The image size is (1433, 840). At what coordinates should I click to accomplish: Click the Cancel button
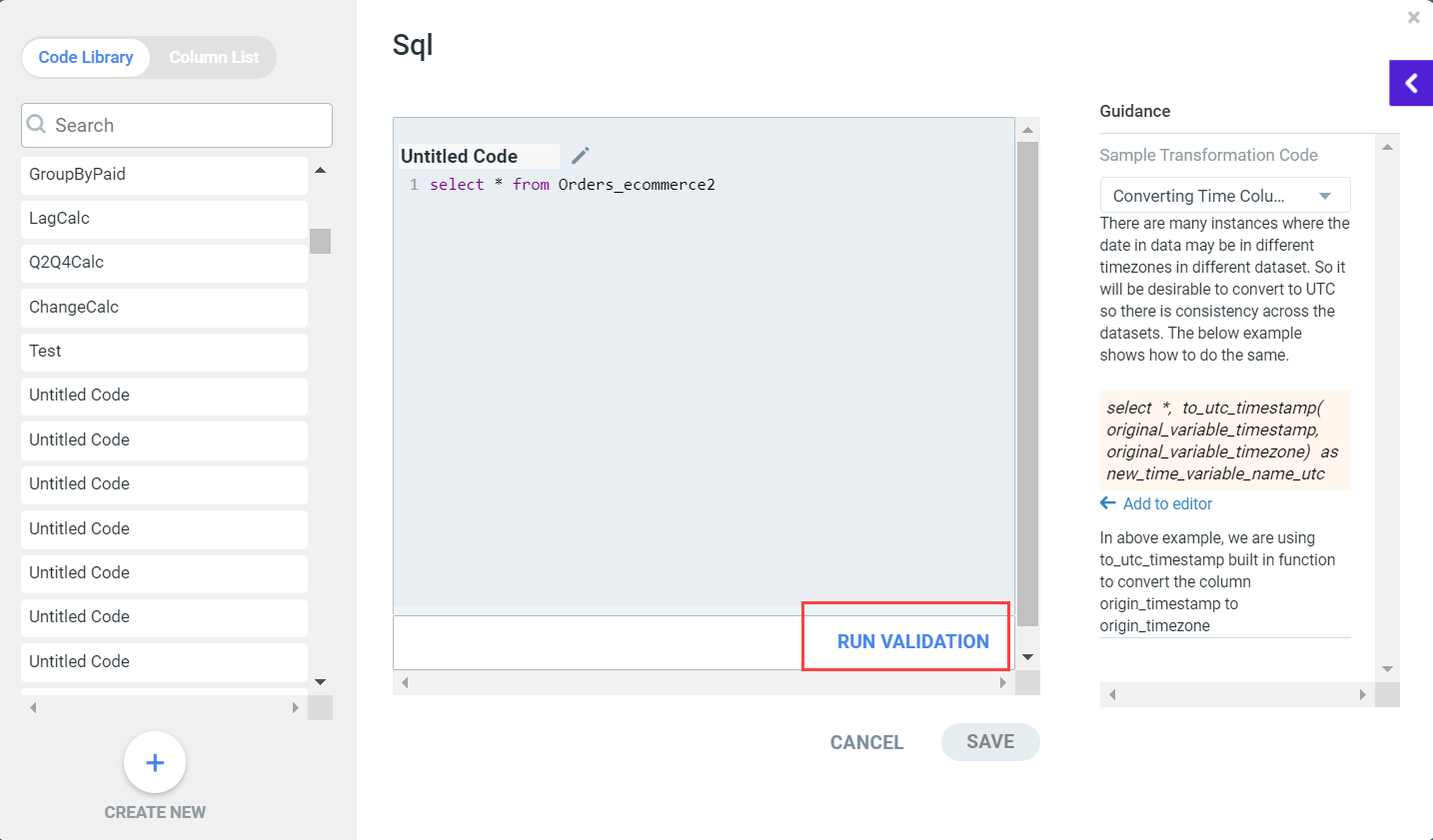866,742
